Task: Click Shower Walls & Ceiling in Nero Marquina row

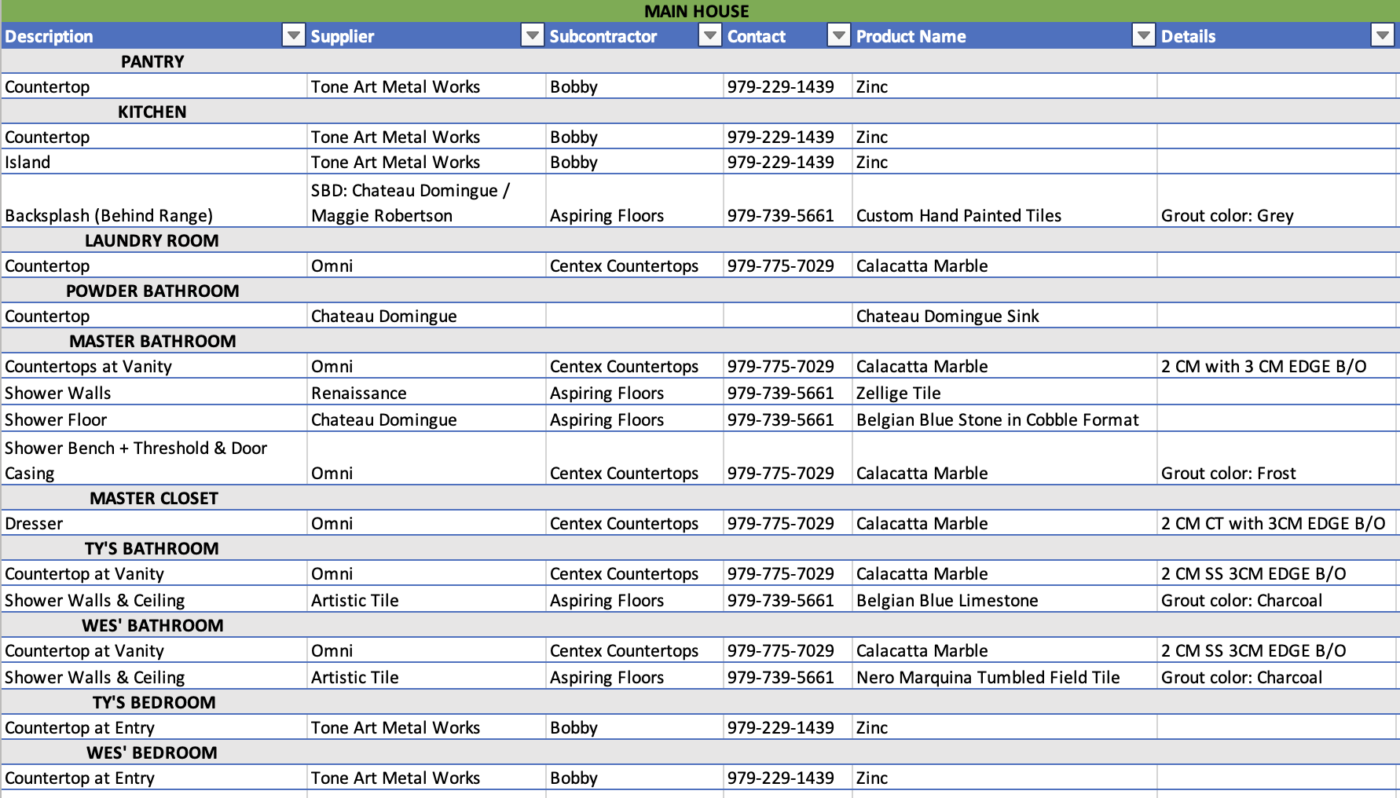Action: pos(154,677)
